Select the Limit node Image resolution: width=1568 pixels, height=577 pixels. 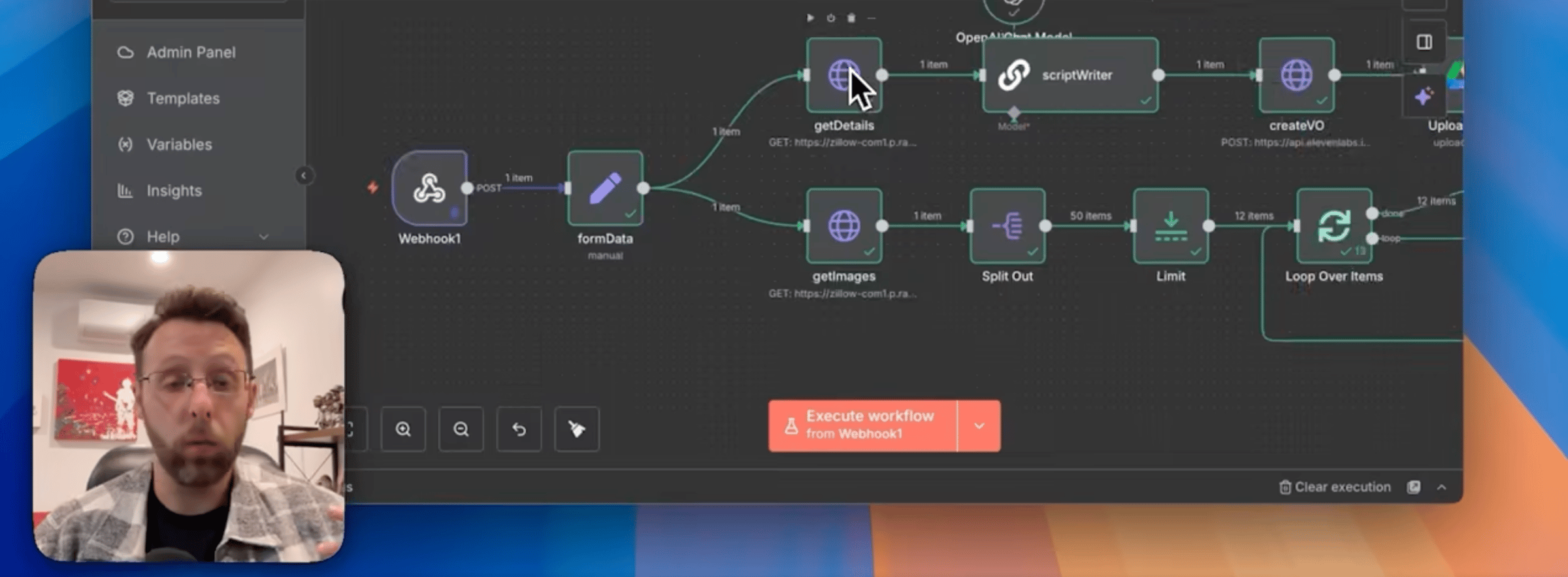click(x=1170, y=226)
